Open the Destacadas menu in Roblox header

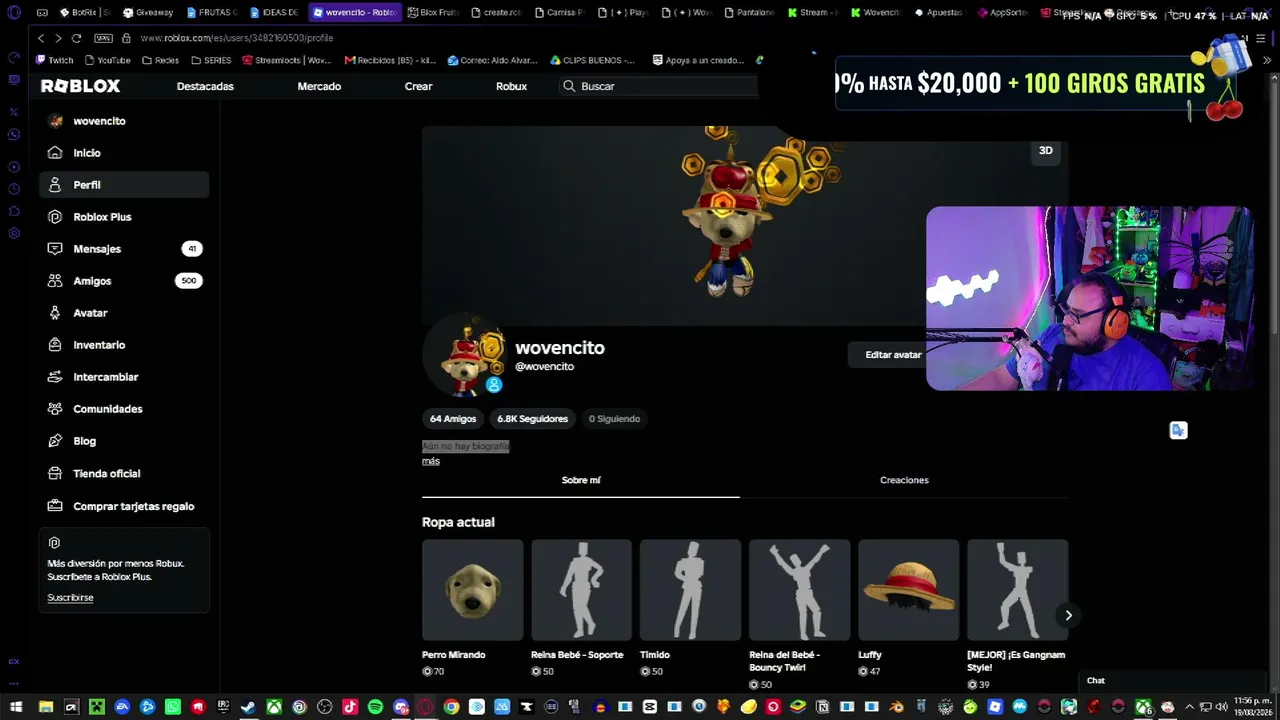(205, 86)
